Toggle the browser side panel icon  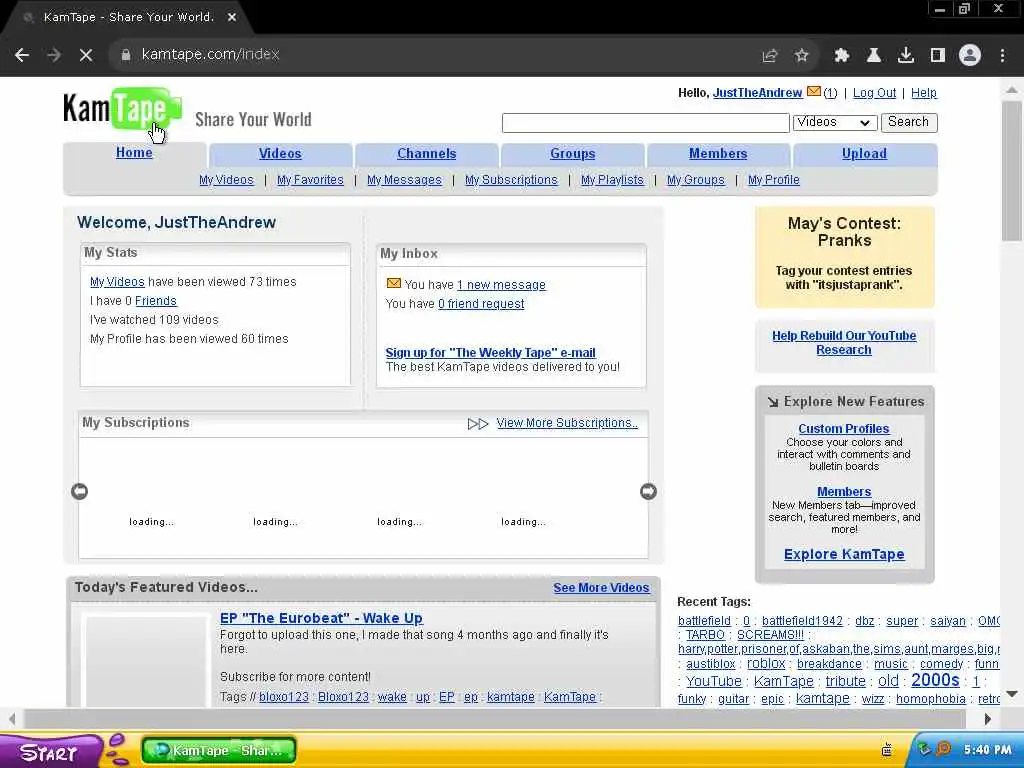click(x=938, y=56)
